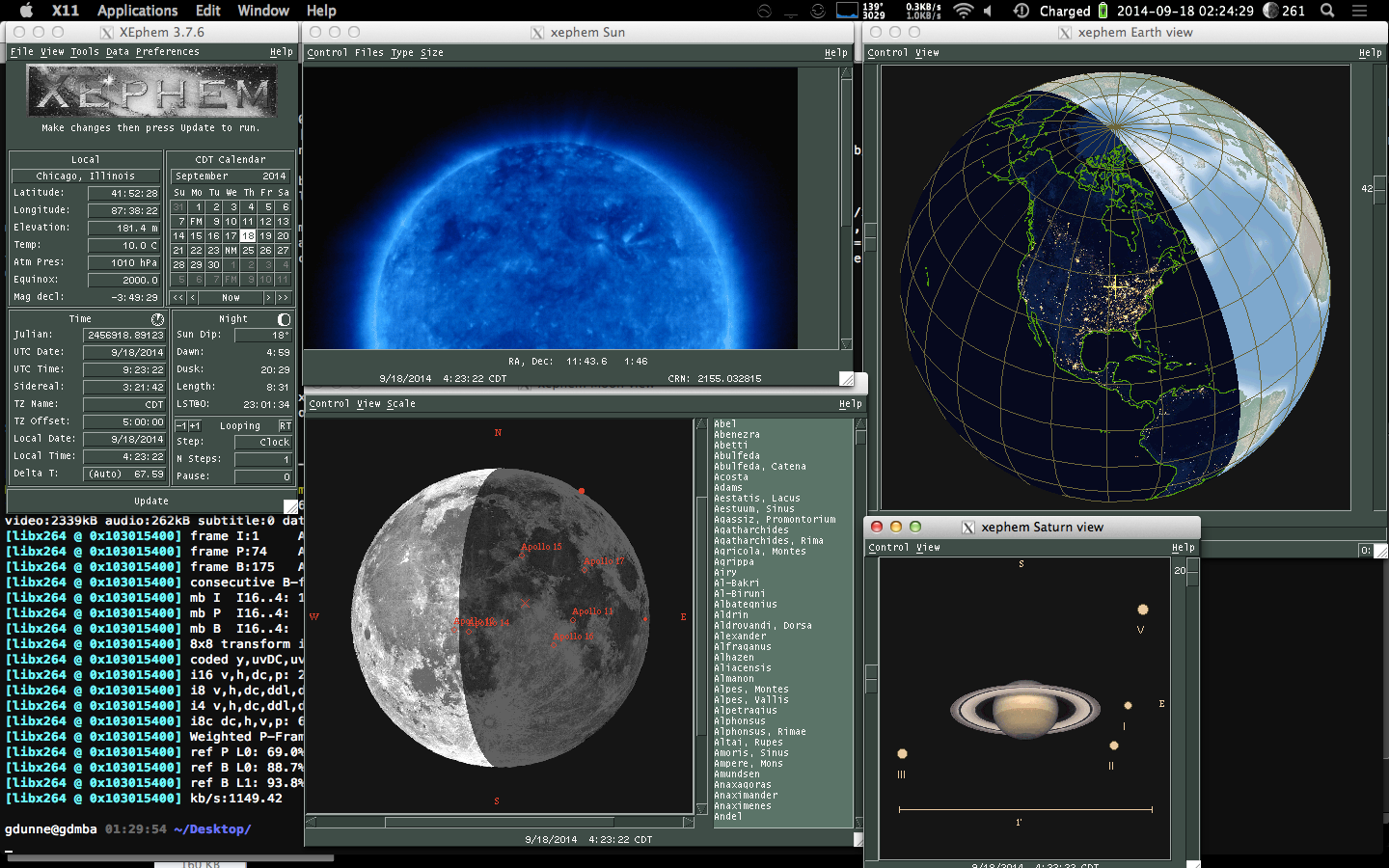Image resolution: width=1389 pixels, height=868 pixels.
Task: Go back one year with << button
Action: [177, 298]
